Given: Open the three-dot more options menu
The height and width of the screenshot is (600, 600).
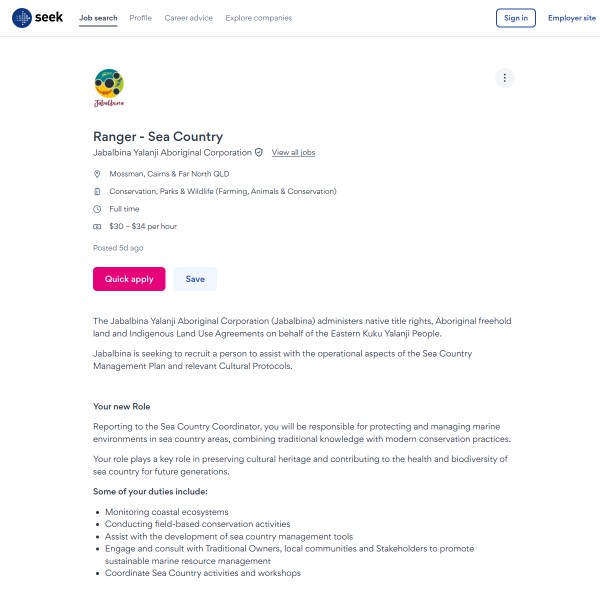Looking at the screenshot, I should (x=505, y=78).
